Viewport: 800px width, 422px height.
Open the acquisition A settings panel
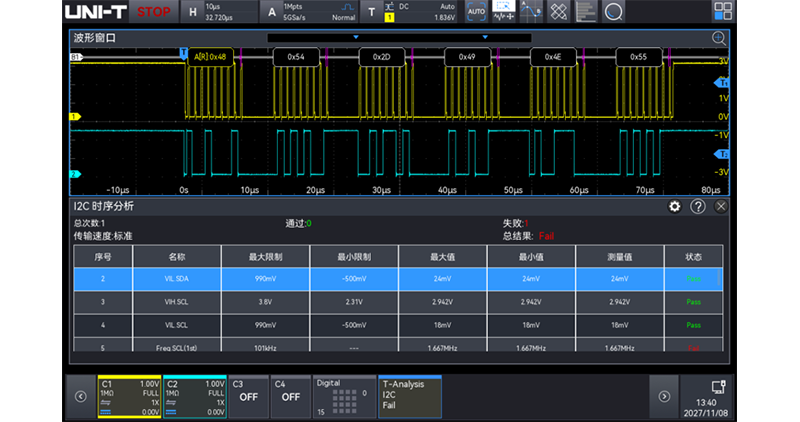[x=309, y=12]
